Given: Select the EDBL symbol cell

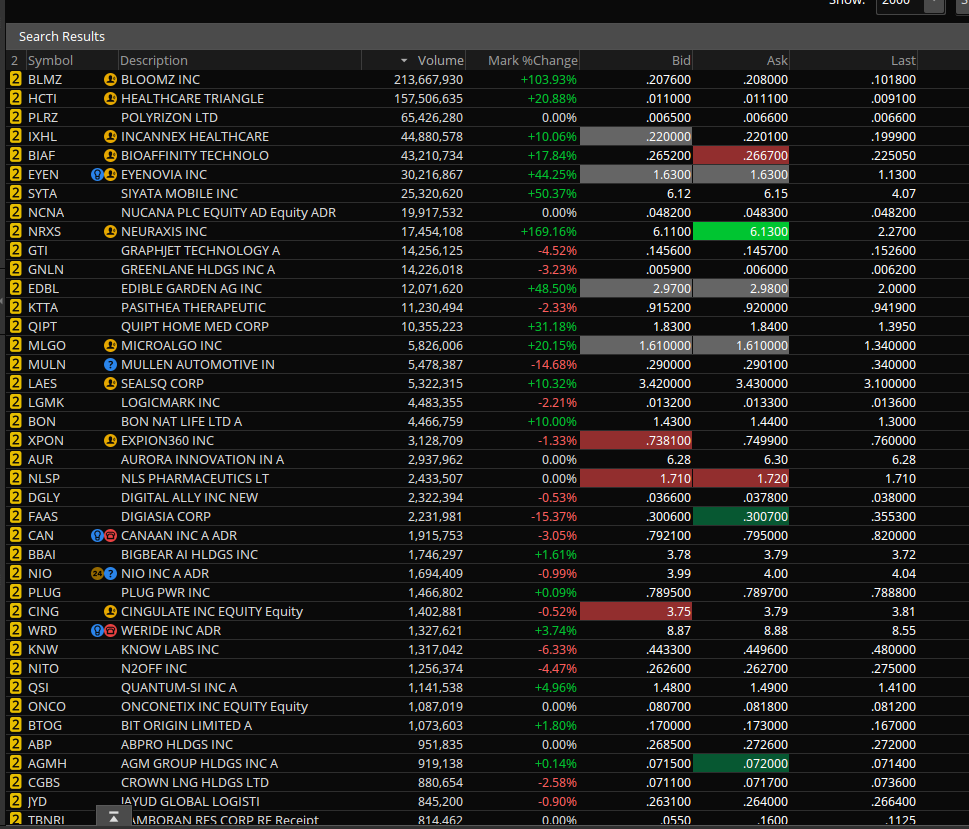Looking at the screenshot, I should pos(43,288).
